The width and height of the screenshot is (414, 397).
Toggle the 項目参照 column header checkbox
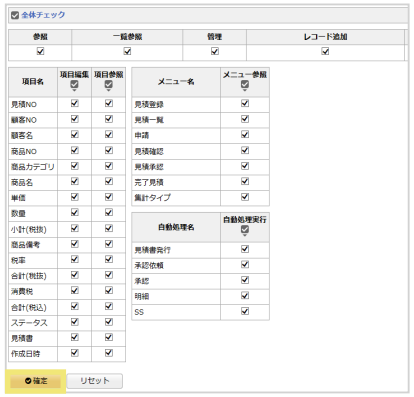(109, 85)
